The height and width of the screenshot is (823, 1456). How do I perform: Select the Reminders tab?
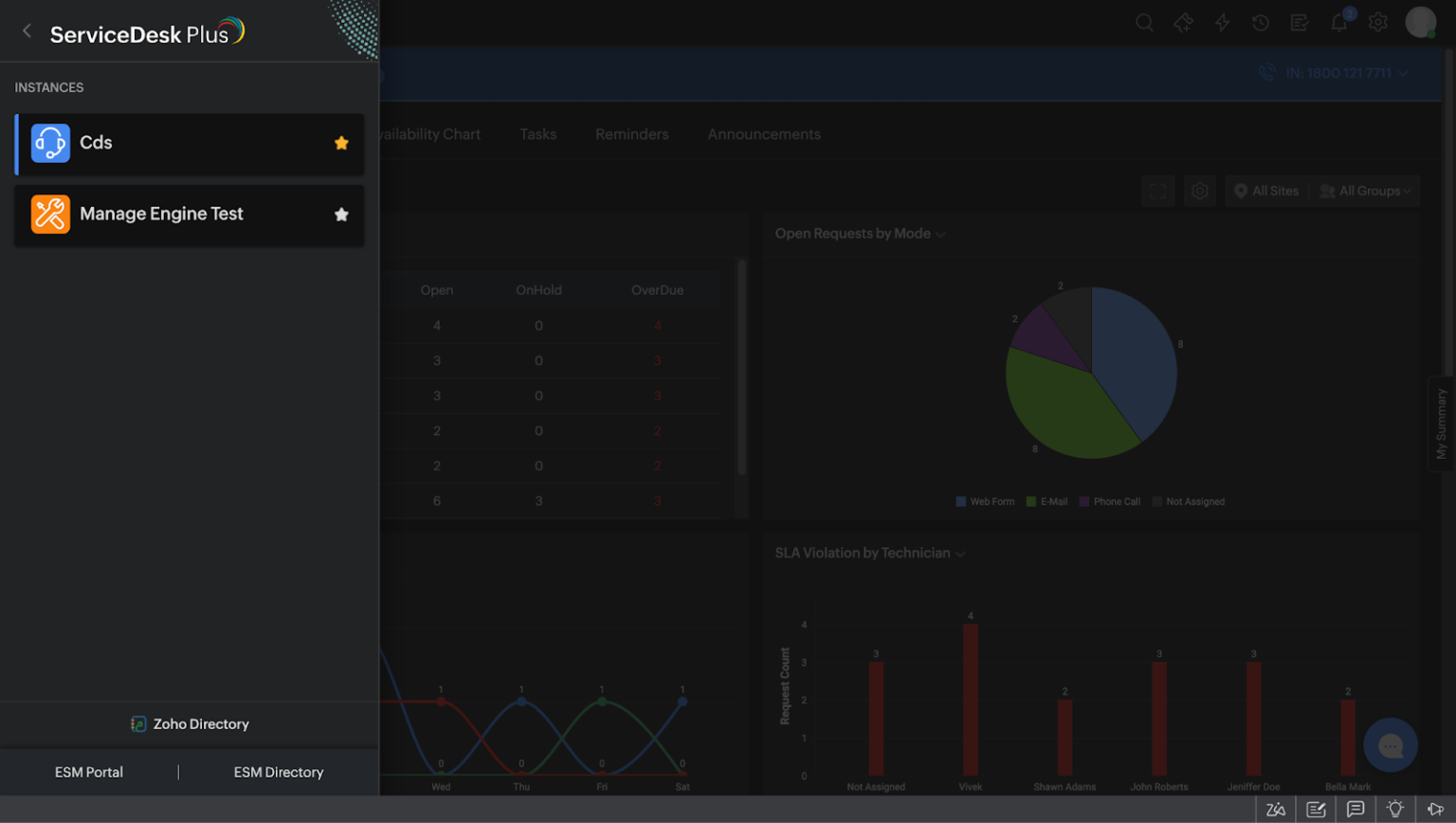pos(631,134)
